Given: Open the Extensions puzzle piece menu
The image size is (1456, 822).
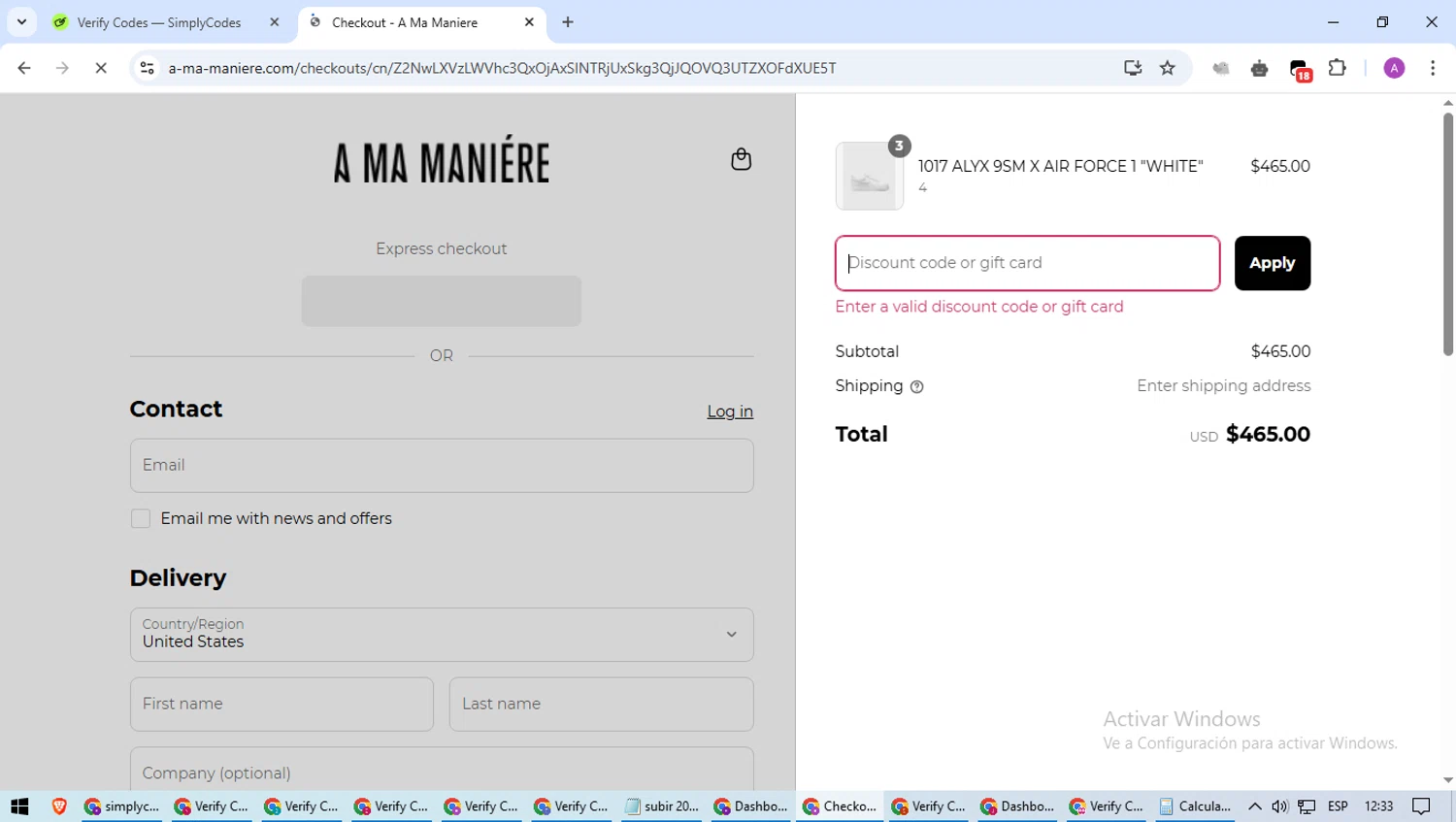Looking at the screenshot, I should 1337,68.
